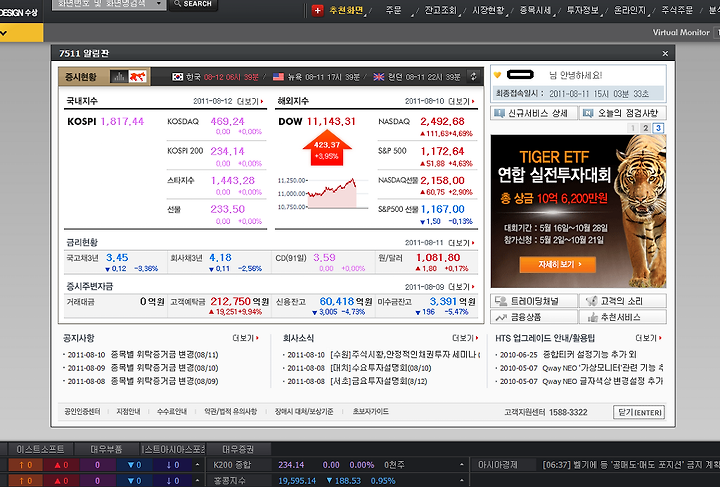Open the 장애시 대처/보상기준 link
Screen dimensions: 720x487
point(304,412)
